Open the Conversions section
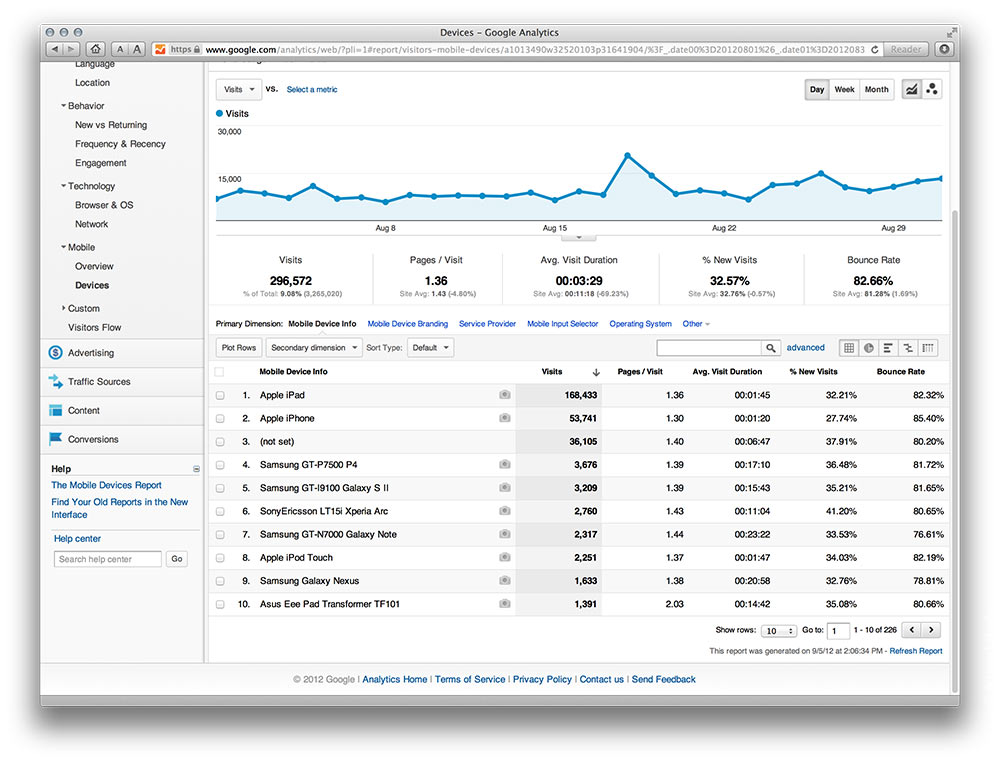 [93, 439]
